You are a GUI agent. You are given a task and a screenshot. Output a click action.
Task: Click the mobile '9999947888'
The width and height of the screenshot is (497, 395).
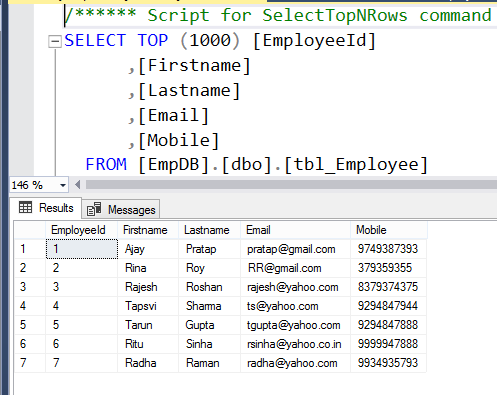(388, 344)
